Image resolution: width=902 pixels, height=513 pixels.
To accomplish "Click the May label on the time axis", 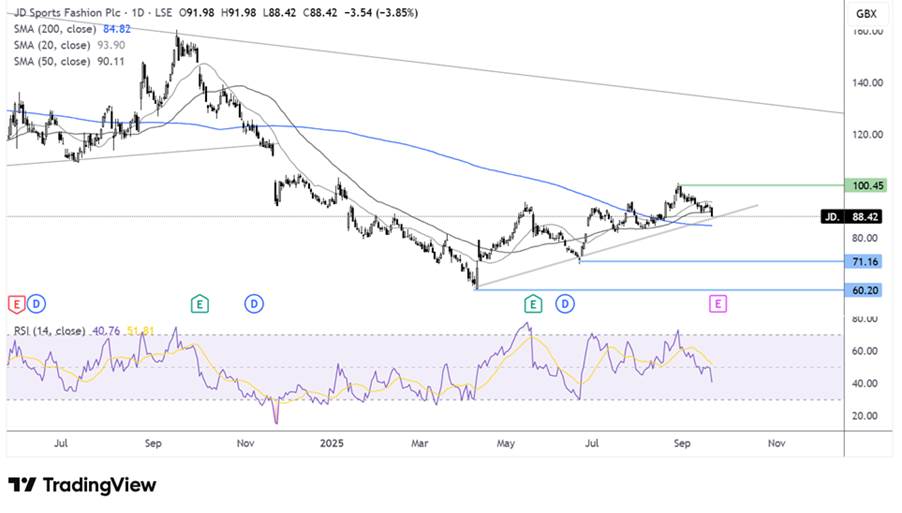I will 506,443.
